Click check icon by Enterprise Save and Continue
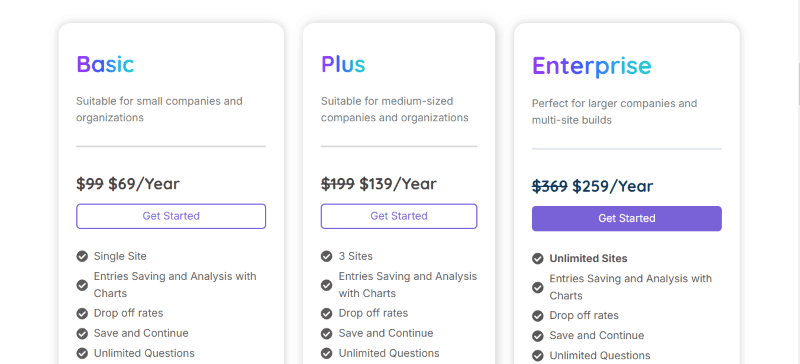800x364 pixels. coord(538,336)
